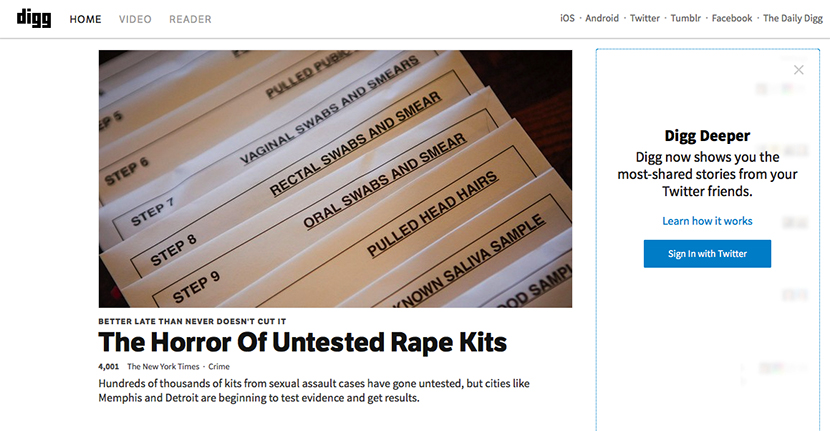
Task: Click the Better Late Than Never kicker text
Action: click(192, 321)
